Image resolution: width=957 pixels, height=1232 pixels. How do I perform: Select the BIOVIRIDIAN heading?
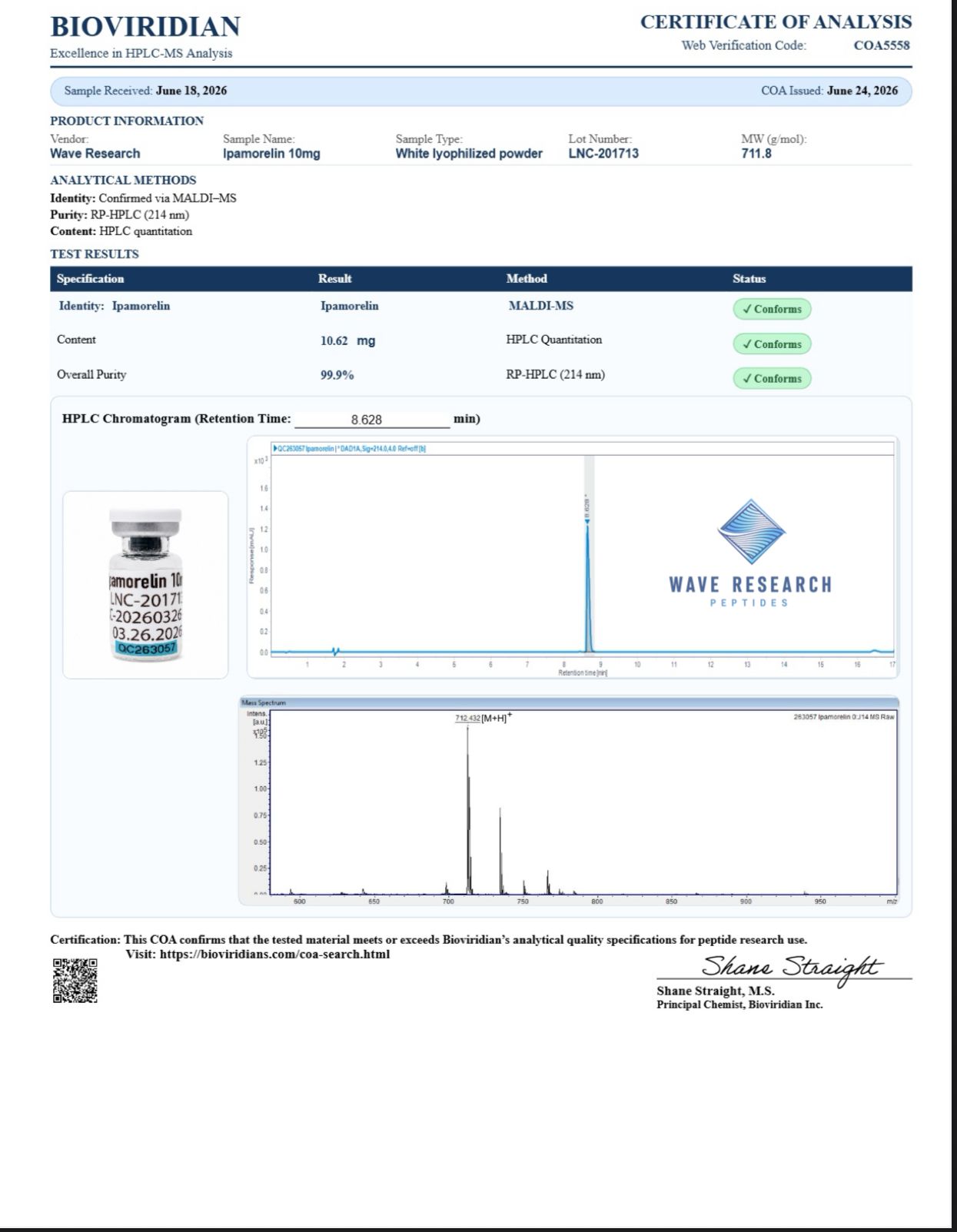[145, 26]
